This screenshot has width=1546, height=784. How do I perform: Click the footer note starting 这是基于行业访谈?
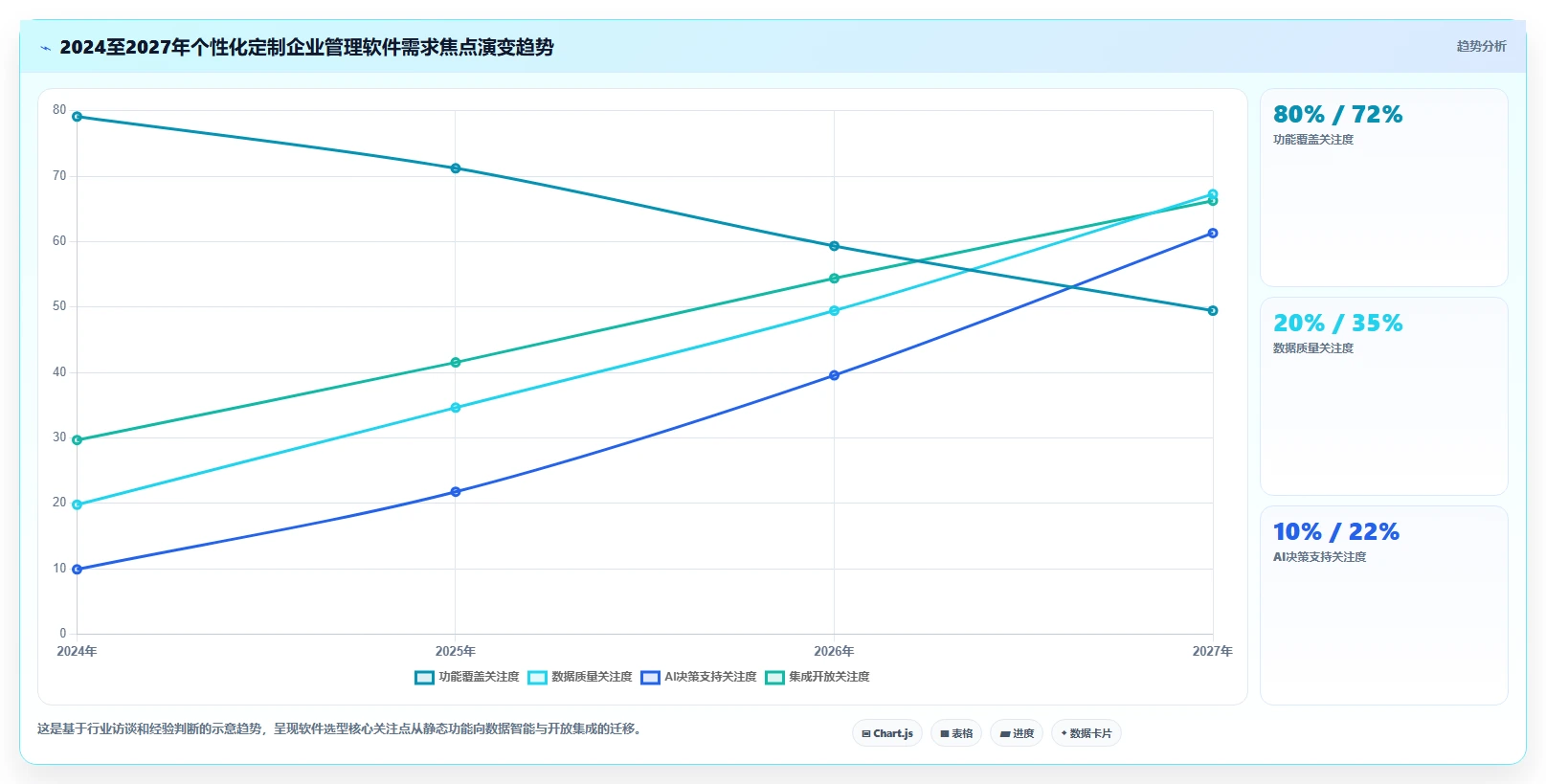coord(342,729)
